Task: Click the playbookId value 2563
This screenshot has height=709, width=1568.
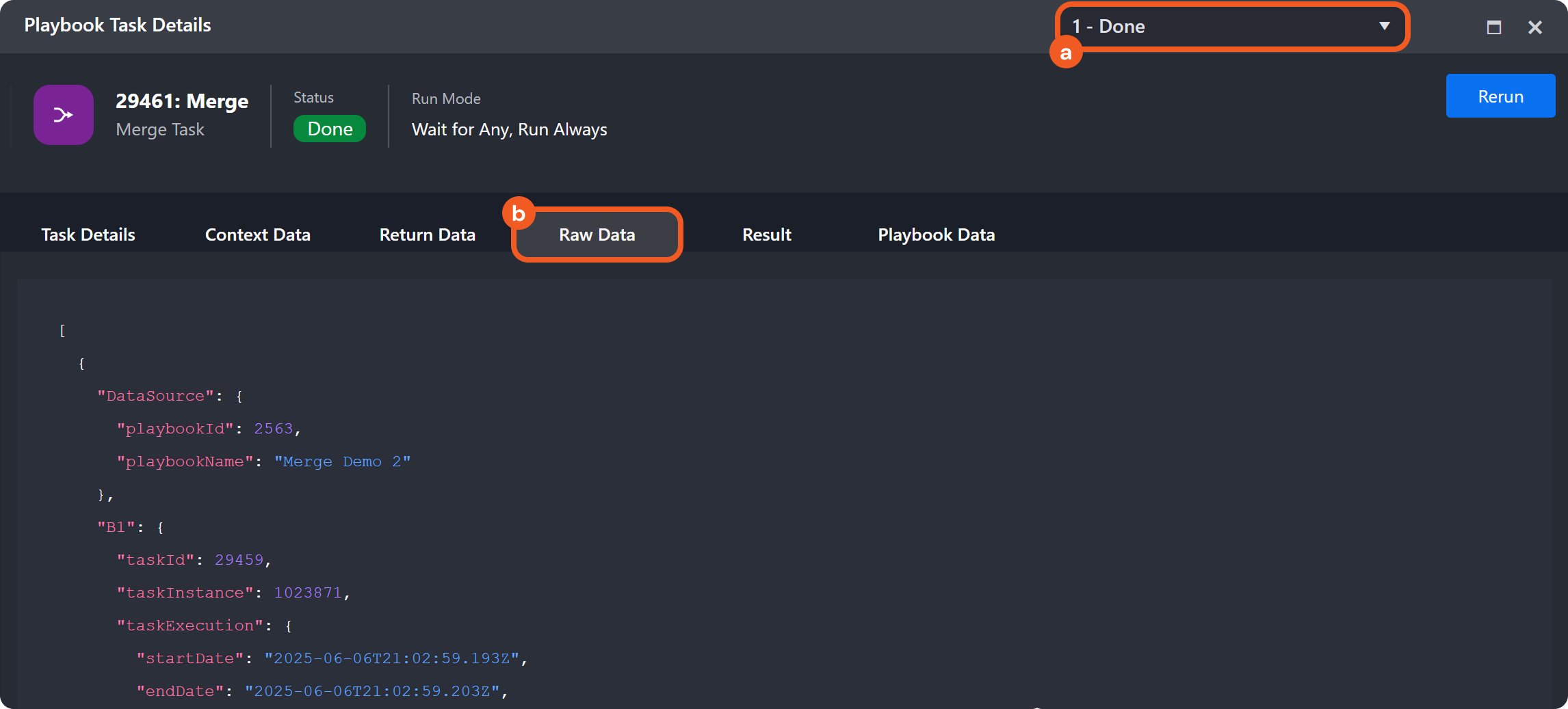Action: coord(274,429)
